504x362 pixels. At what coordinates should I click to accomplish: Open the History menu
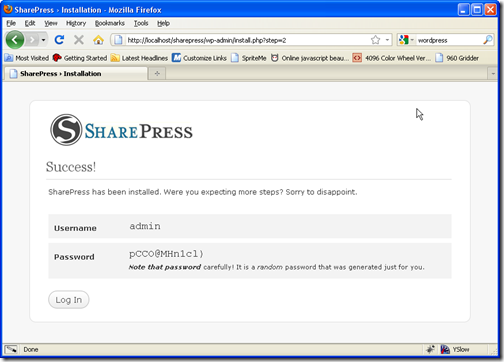76,23
